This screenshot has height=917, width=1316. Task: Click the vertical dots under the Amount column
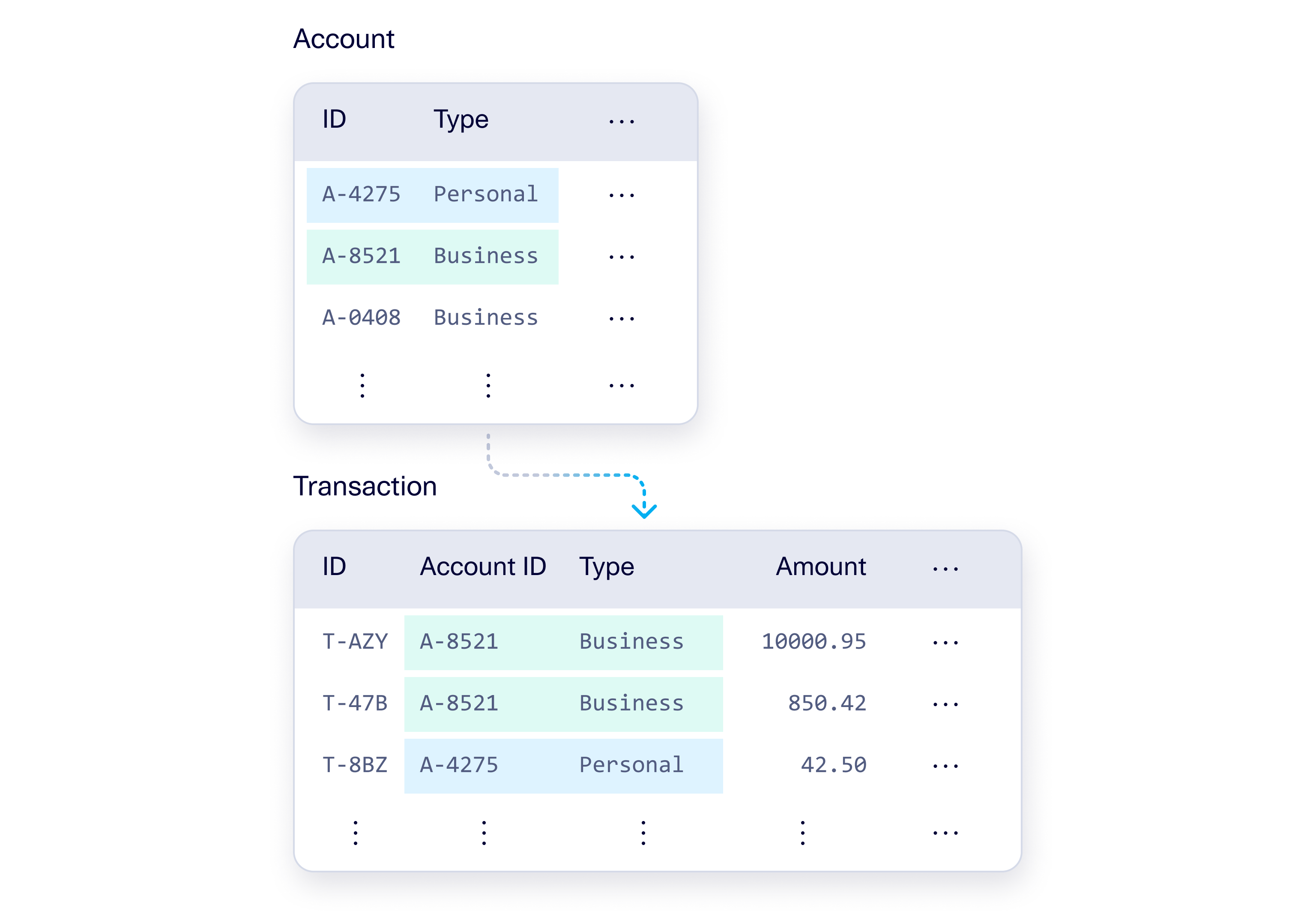click(802, 832)
